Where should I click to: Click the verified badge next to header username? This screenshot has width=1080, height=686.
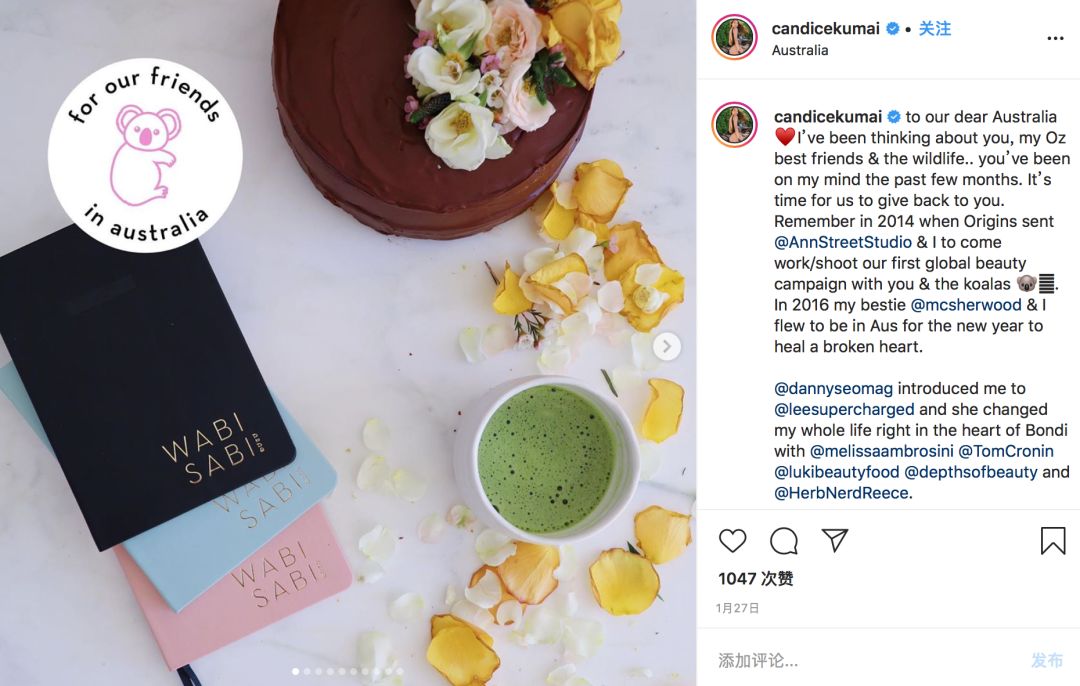(893, 29)
